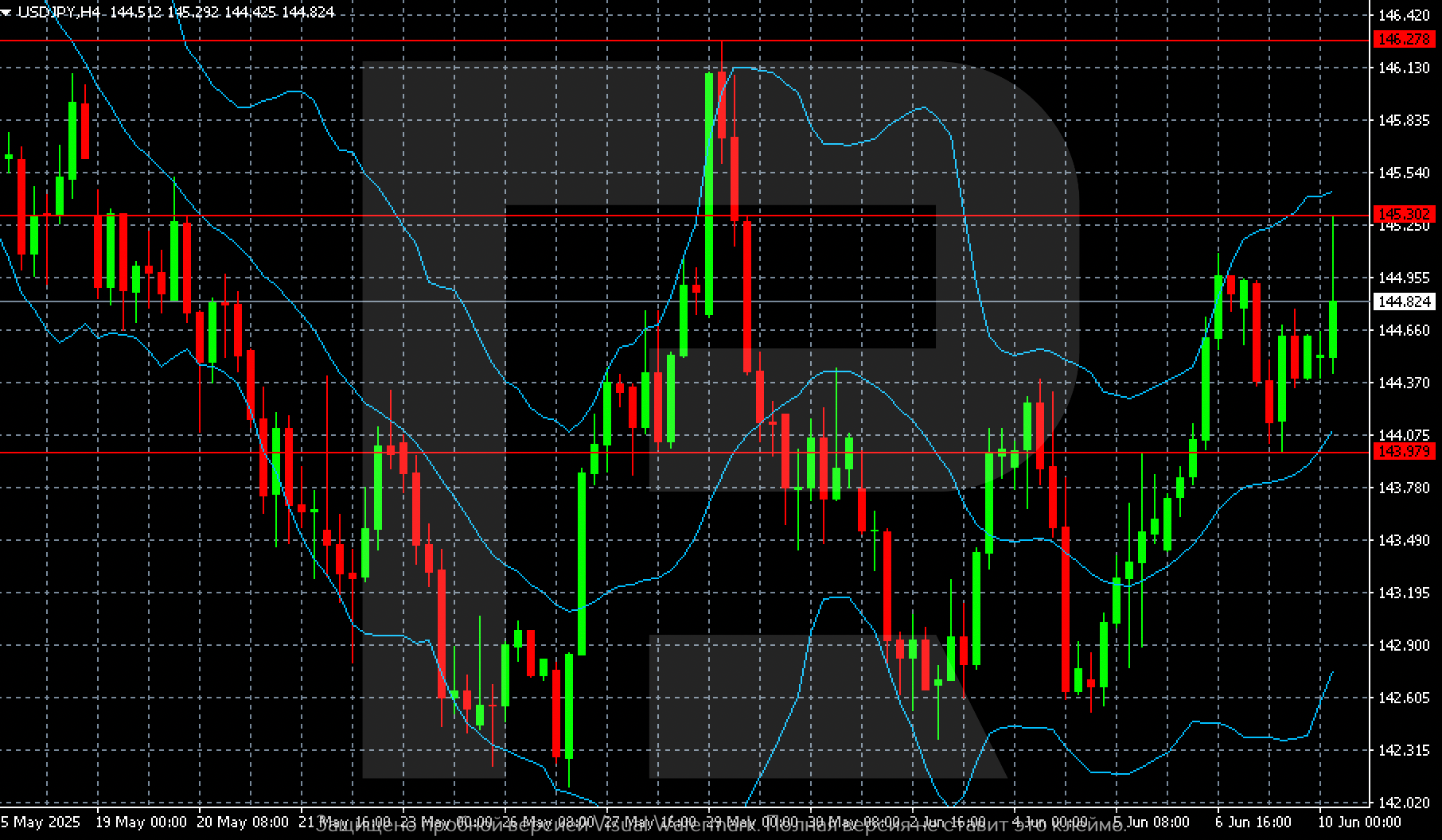Click the white current price tag 144.824

[x=1405, y=301]
